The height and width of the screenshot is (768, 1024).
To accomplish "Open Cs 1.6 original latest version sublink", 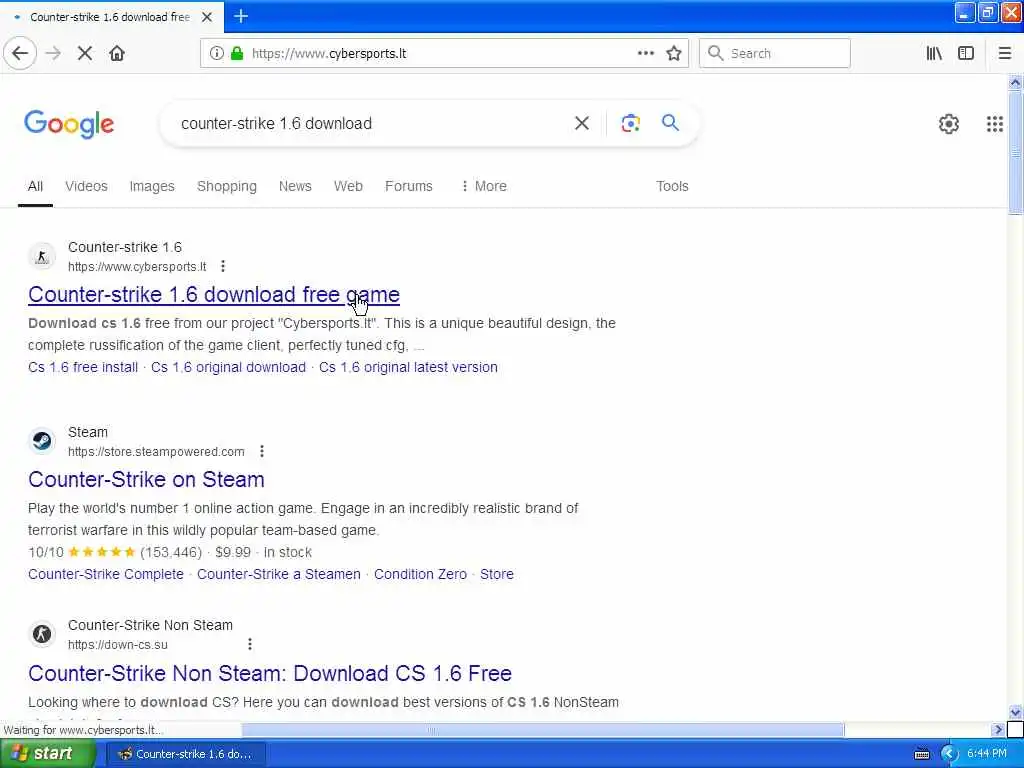I will (x=408, y=367).
